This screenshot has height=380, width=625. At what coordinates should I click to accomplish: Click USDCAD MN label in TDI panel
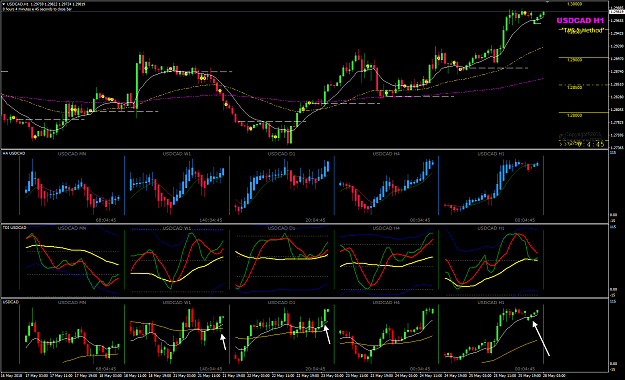pyautogui.click(x=72, y=228)
